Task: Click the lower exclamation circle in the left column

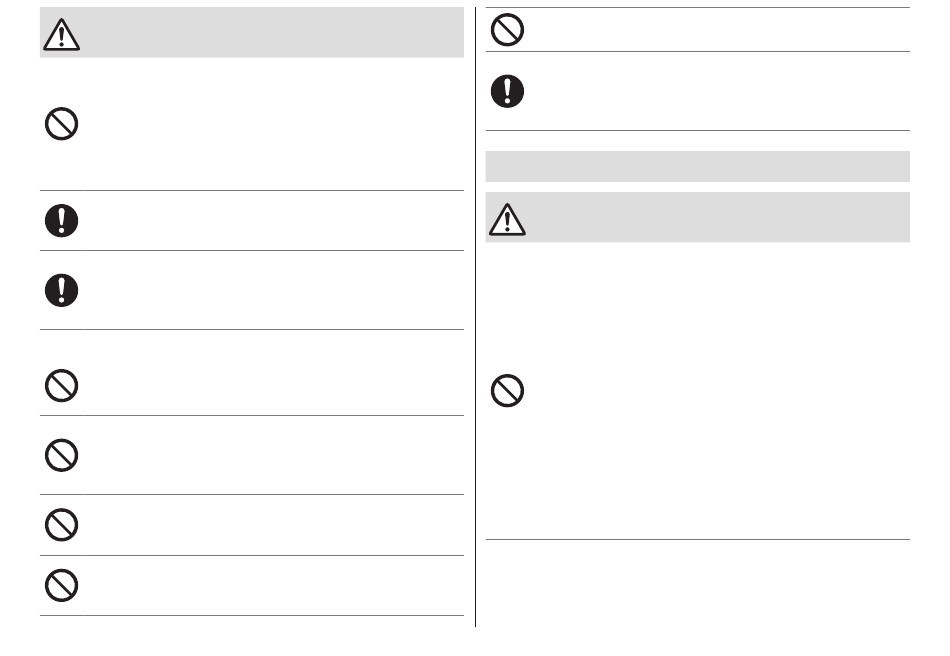Action: (62, 290)
